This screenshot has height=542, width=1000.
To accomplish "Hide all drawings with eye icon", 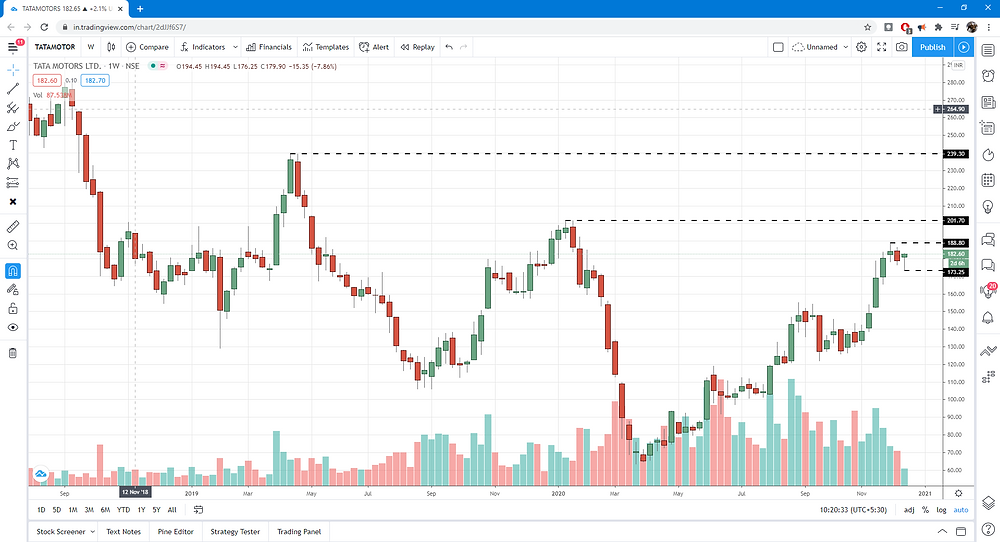I will pos(13,328).
